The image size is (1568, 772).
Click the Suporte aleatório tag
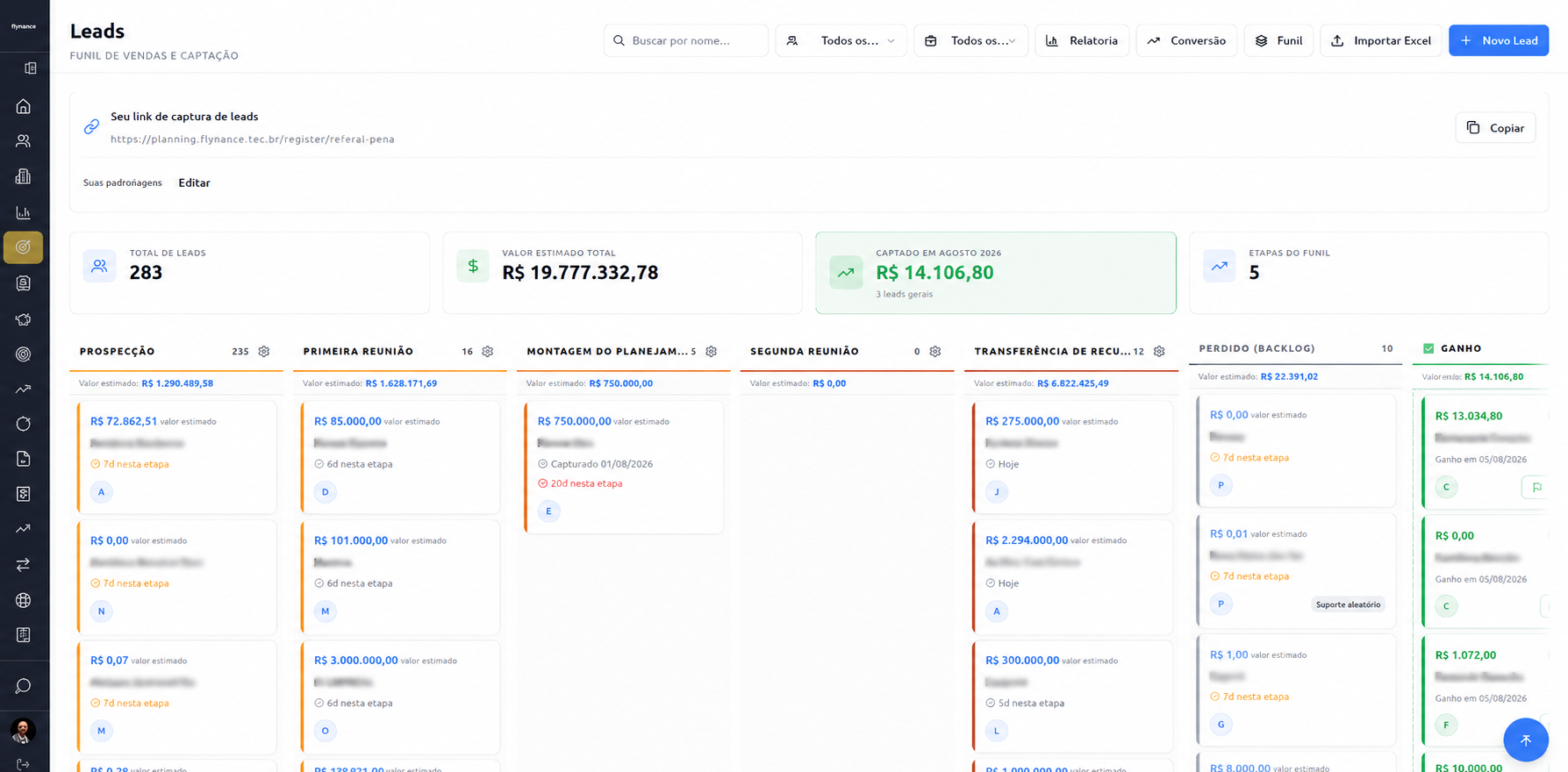1348,604
